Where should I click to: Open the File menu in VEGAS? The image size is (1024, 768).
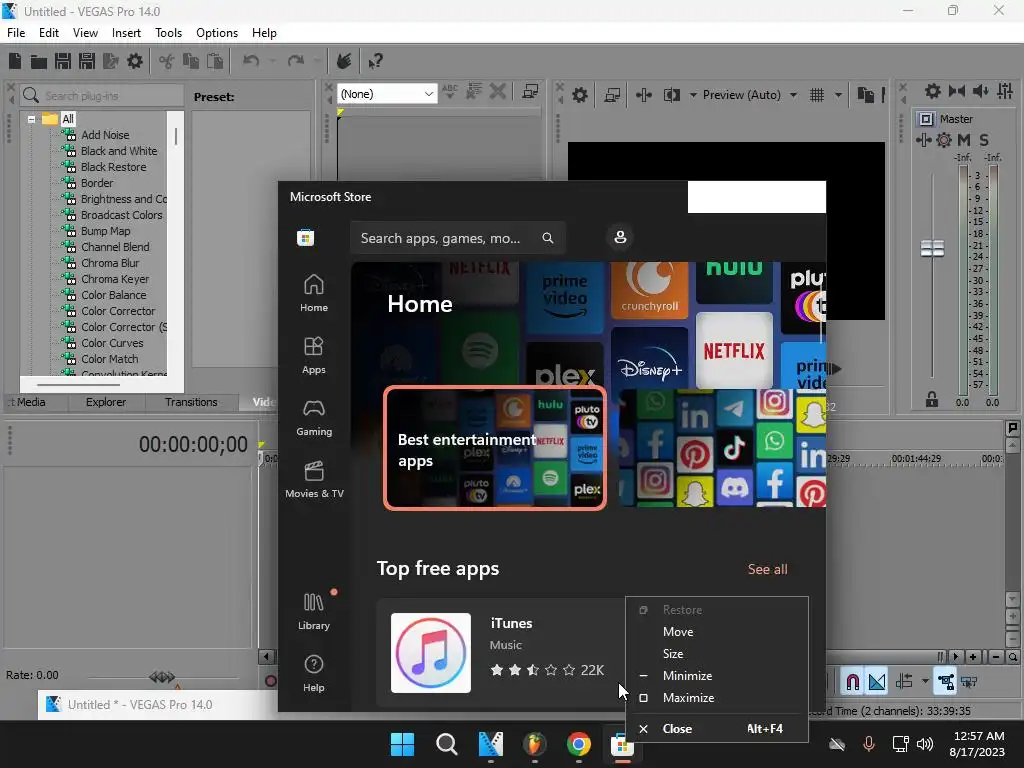pos(16,33)
